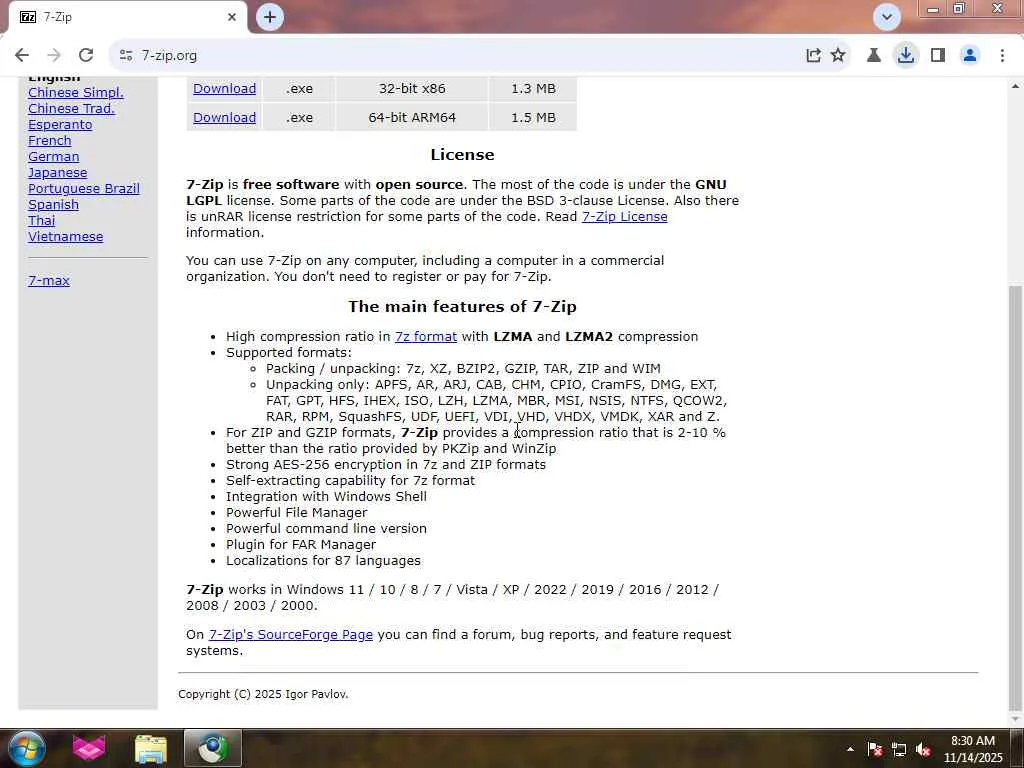1024x768 pixels.
Task: Switch language to Japanese
Action: pyautogui.click(x=57, y=172)
